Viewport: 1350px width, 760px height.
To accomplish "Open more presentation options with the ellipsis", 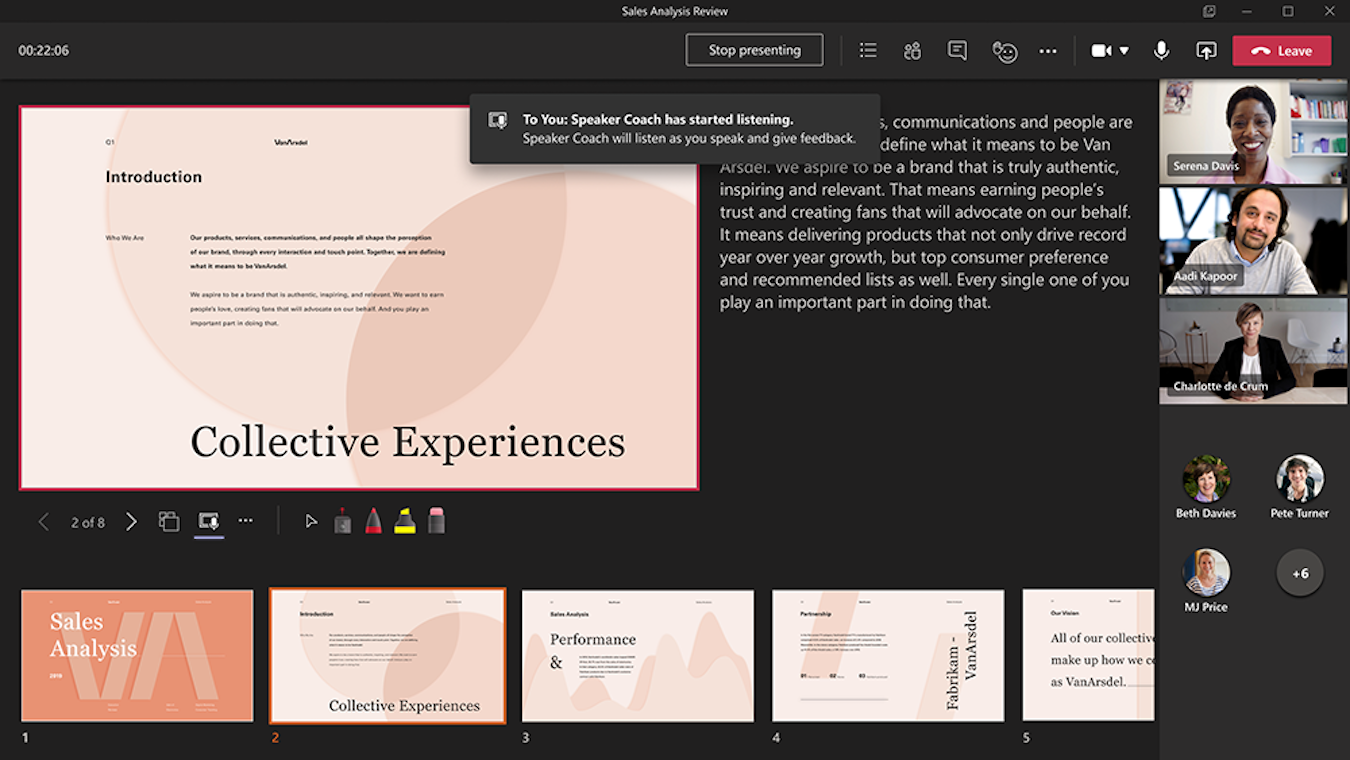I will tap(246, 520).
